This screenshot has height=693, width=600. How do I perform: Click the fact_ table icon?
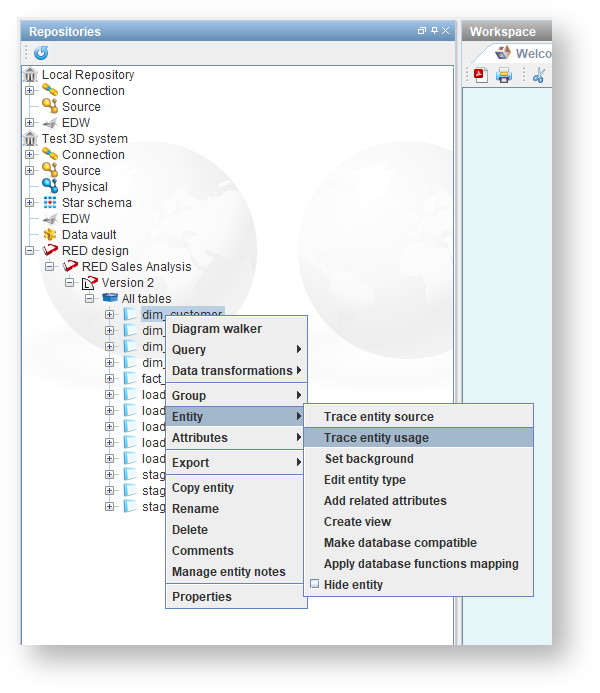130,378
